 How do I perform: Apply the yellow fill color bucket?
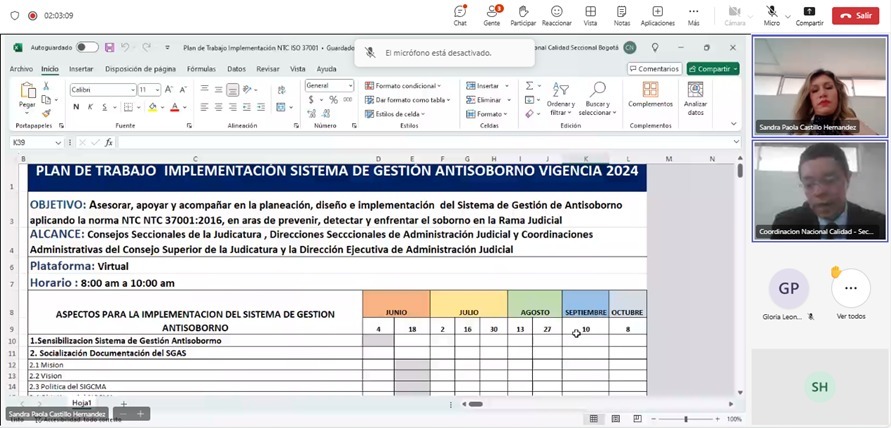click(152, 107)
